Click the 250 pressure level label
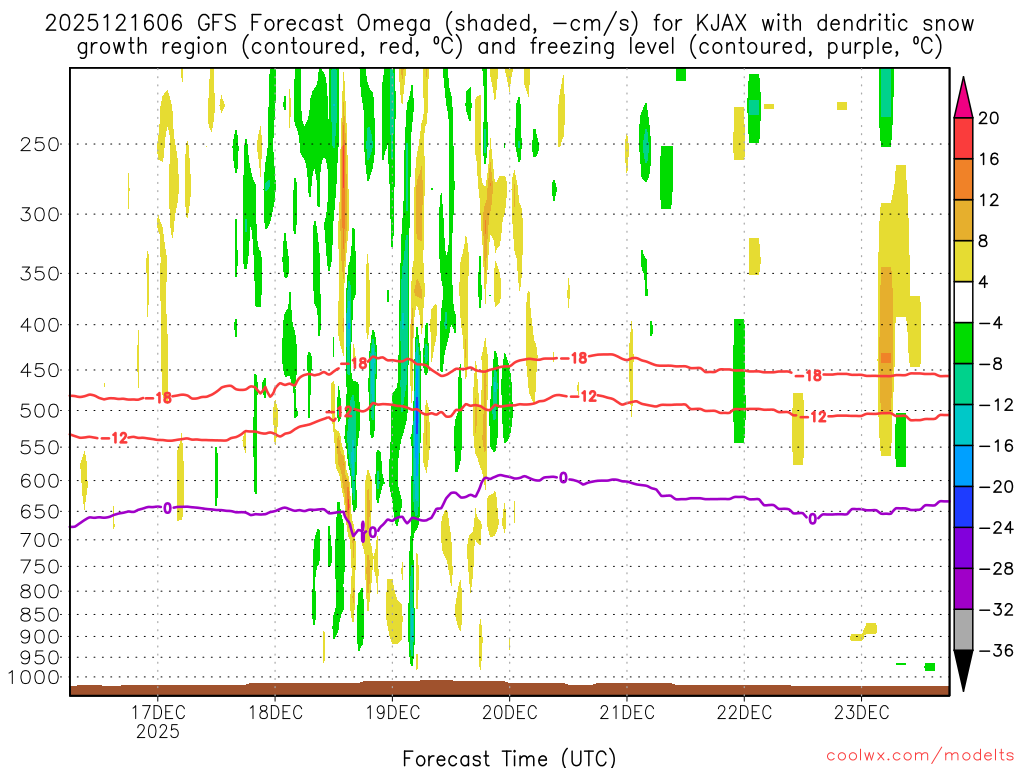This screenshot has width=1024, height=768. (40, 144)
